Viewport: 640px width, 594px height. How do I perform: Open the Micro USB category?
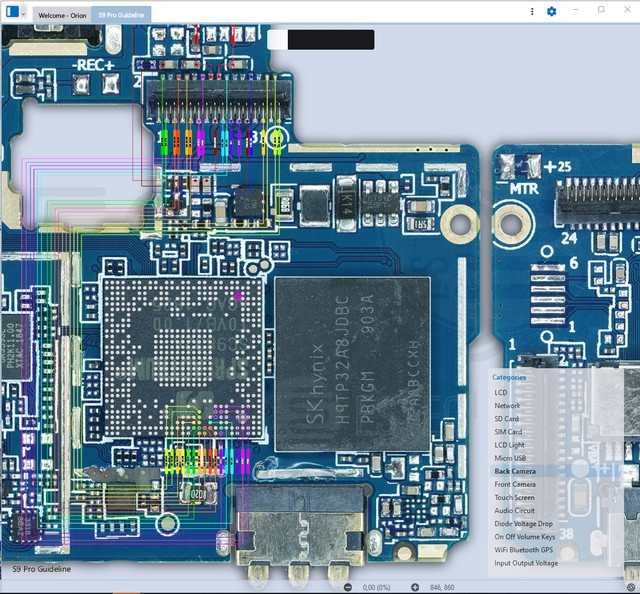pyautogui.click(x=510, y=458)
